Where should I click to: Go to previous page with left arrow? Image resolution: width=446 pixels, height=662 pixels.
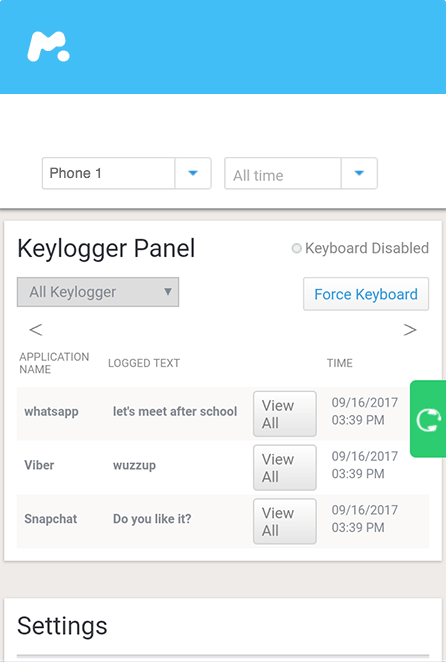(36, 330)
